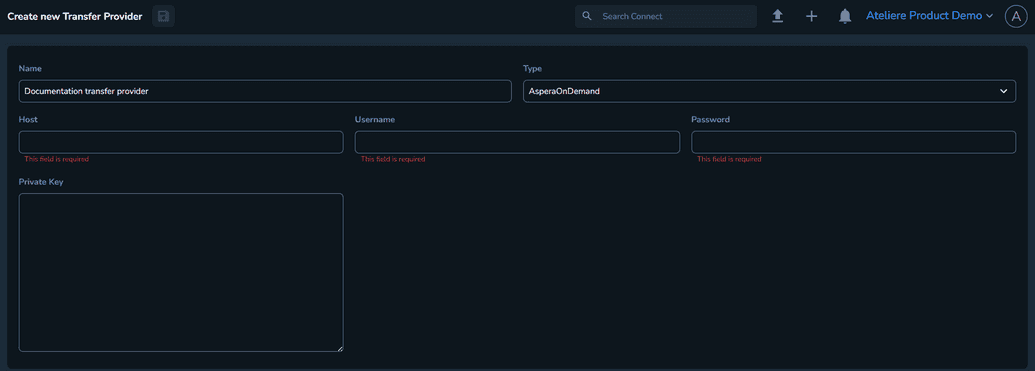The height and width of the screenshot is (371, 1035).
Task: Click required error under Username
Action: pyautogui.click(x=393, y=159)
